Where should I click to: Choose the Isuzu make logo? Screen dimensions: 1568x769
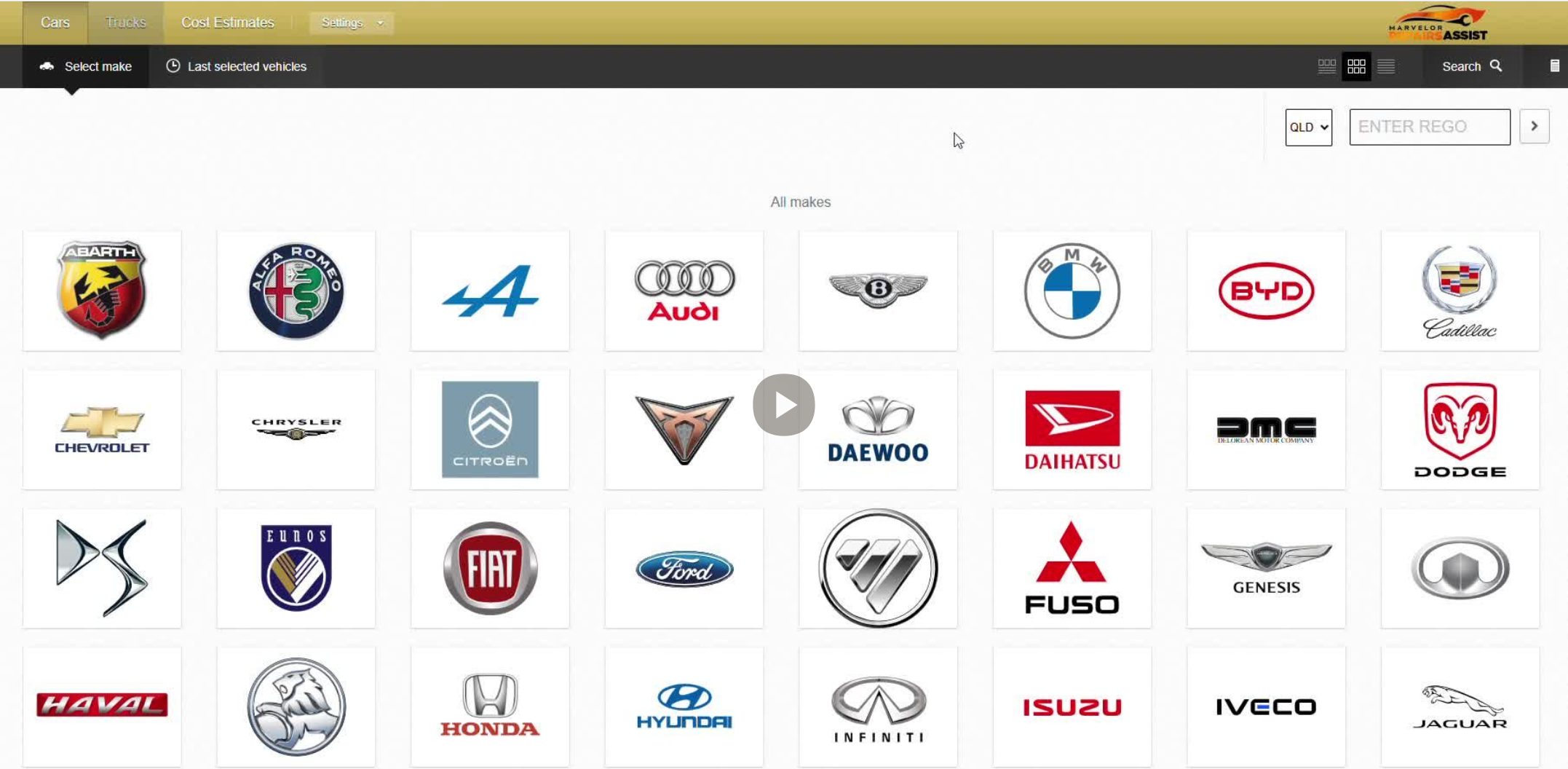click(1072, 706)
